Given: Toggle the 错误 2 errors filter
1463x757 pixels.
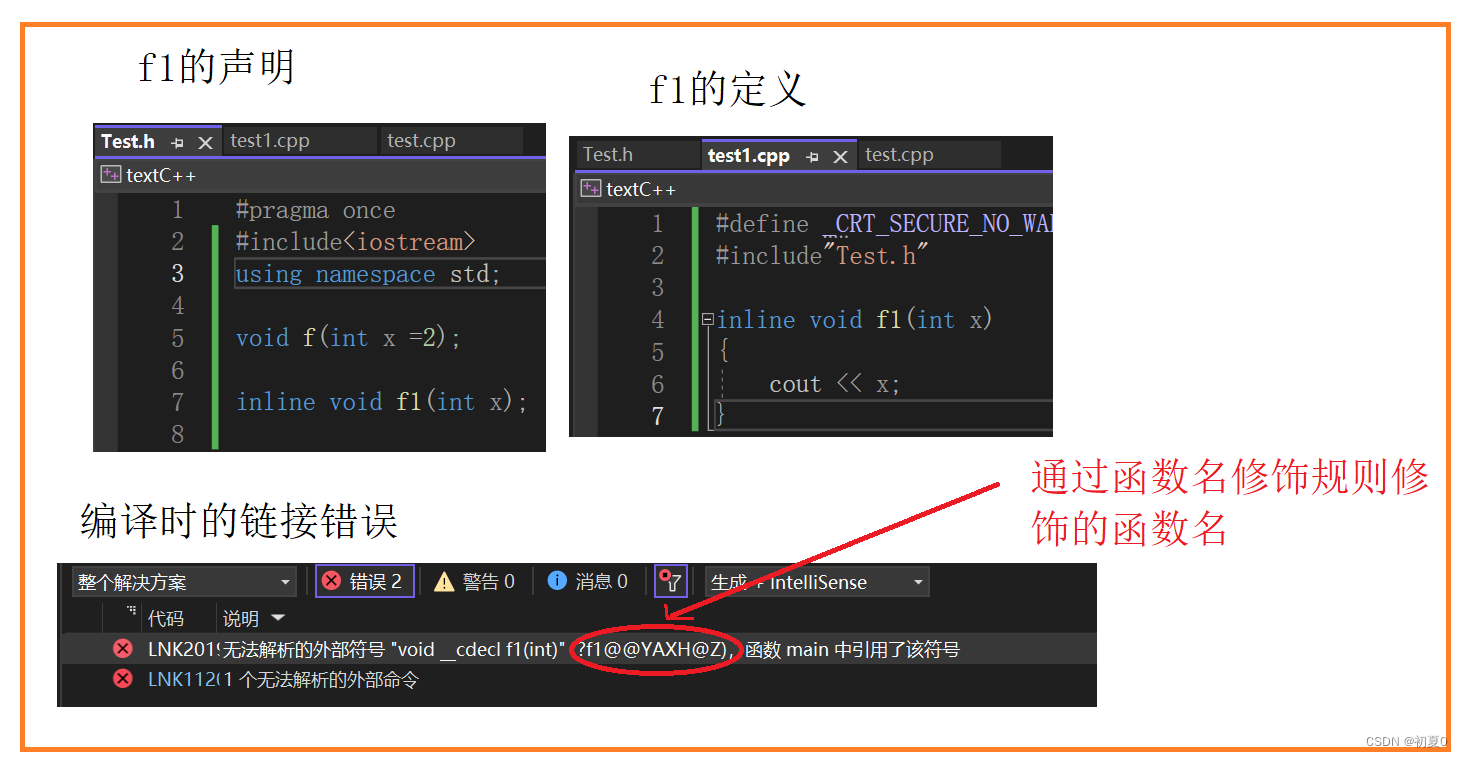Looking at the screenshot, I should (x=364, y=581).
